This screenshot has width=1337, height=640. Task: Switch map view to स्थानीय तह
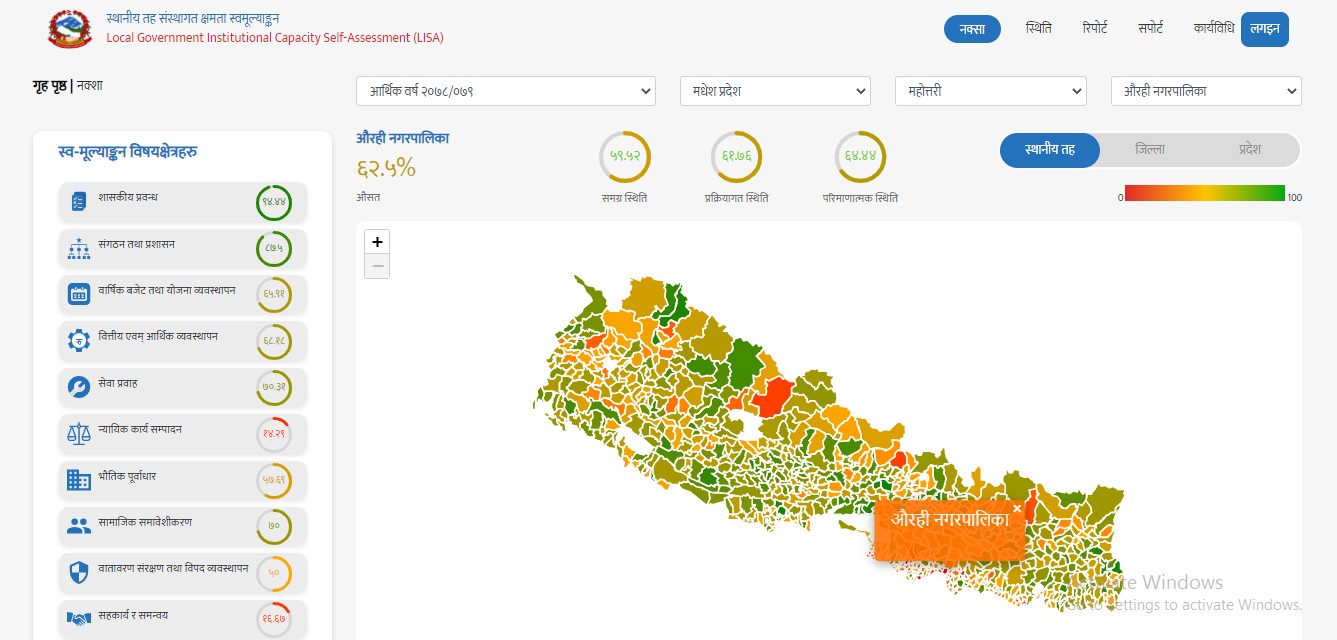(1050, 150)
